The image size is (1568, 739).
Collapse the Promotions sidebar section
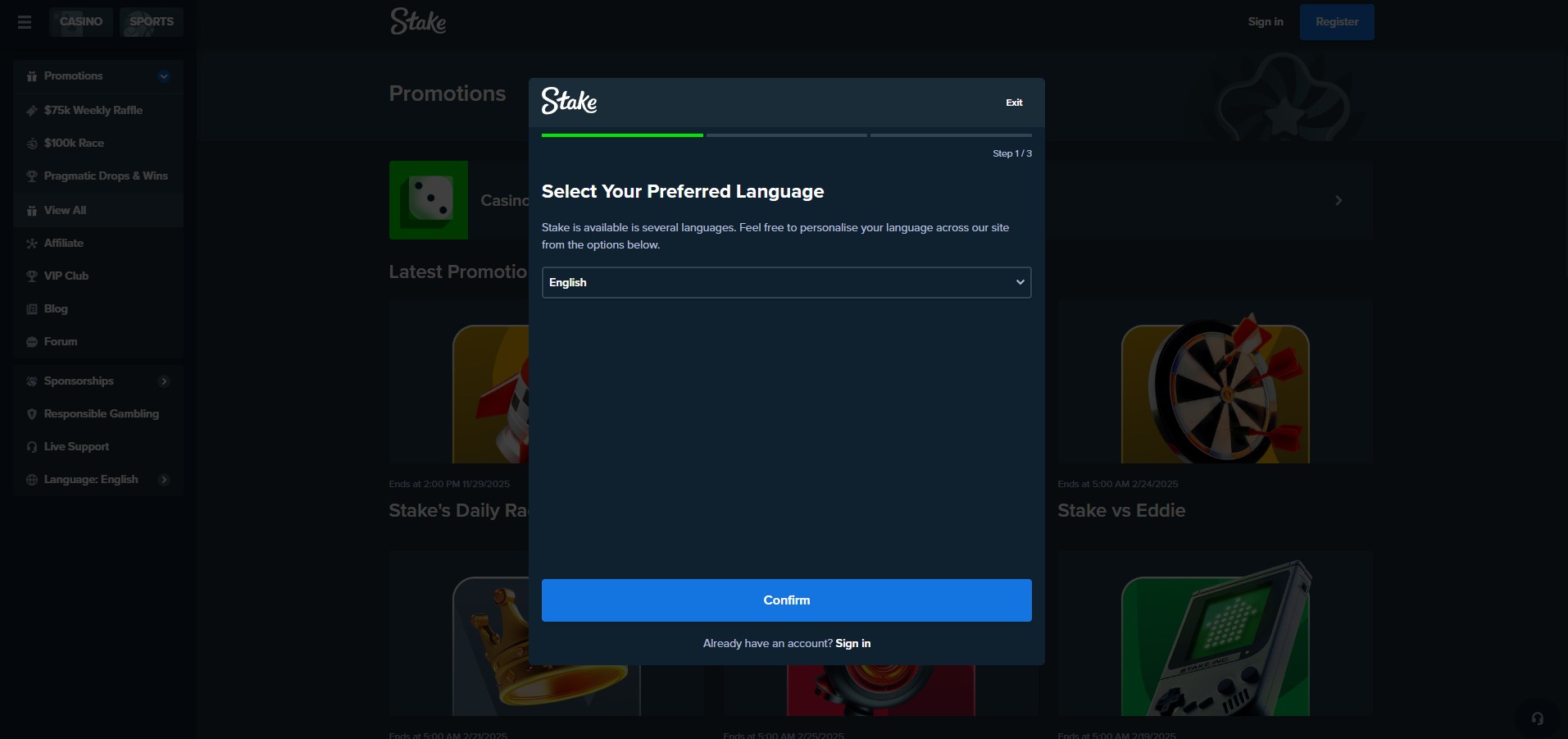pos(164,76)
